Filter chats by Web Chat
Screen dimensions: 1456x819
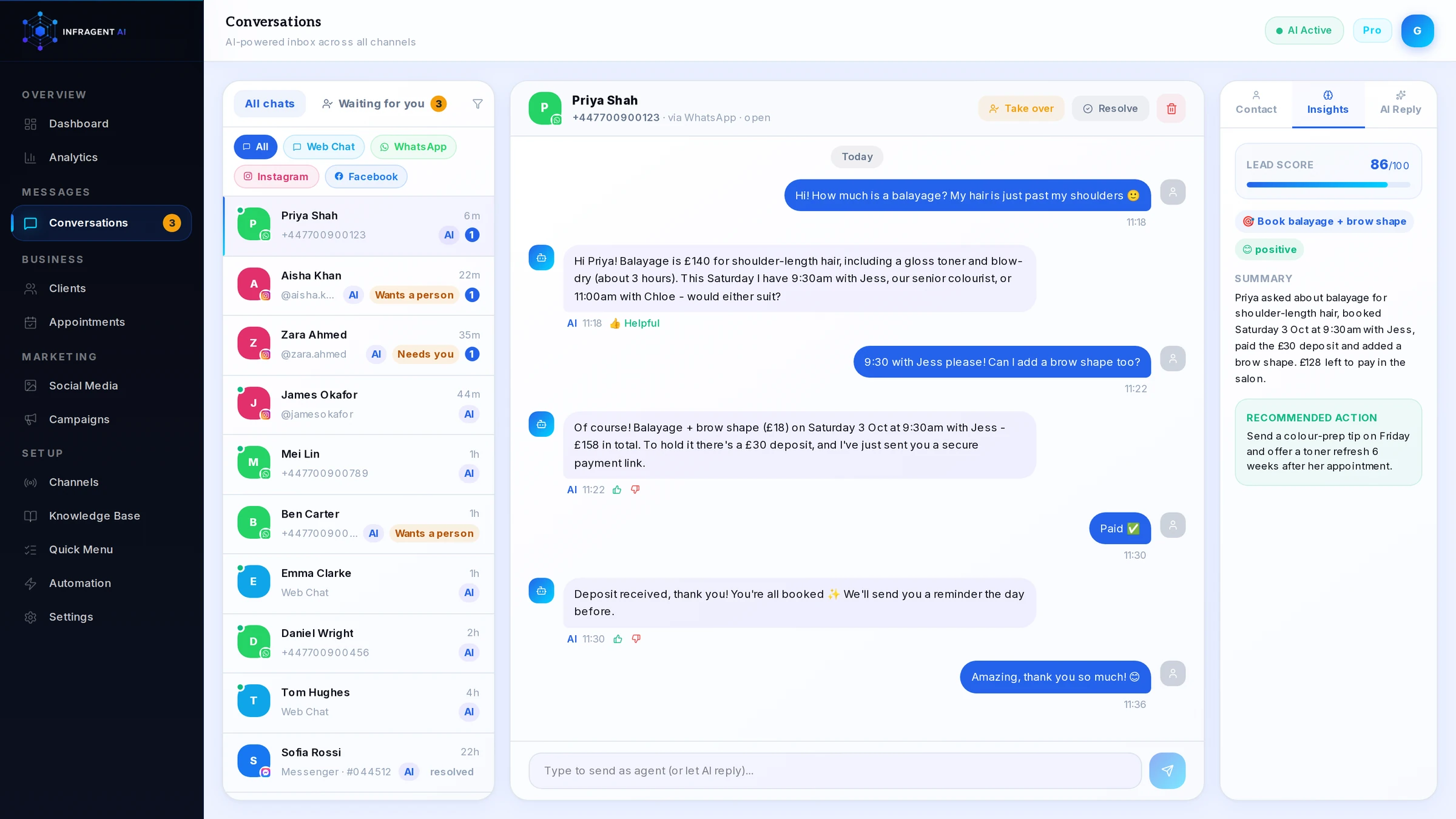(323, 147)
